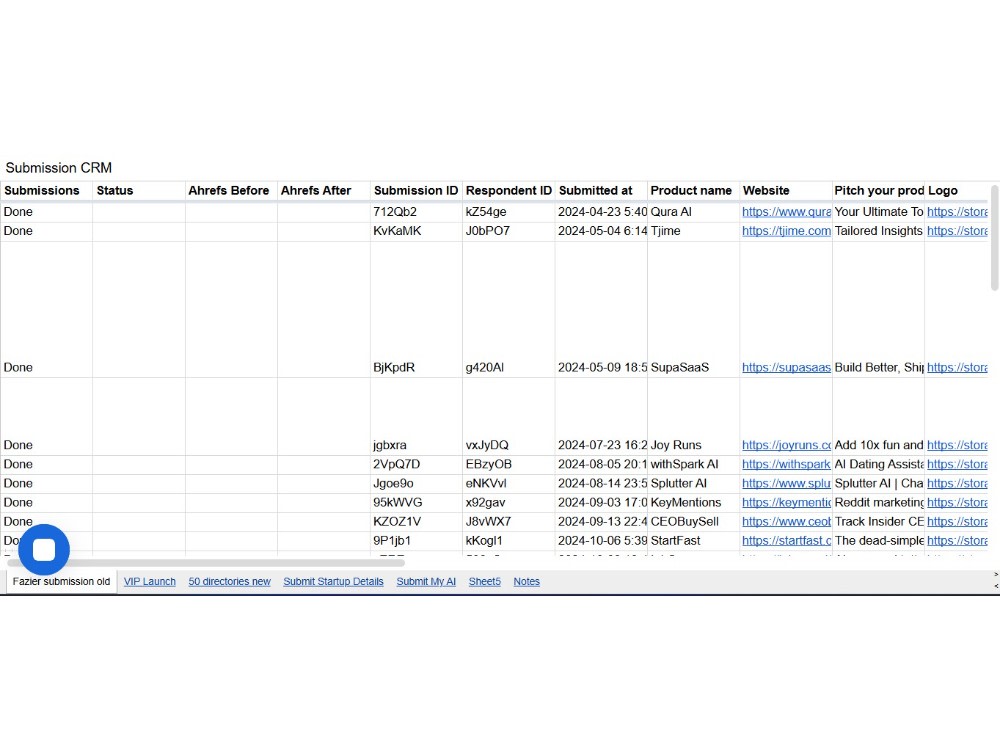Image resolution: width=1000 pixels, height=750 pixels.
Task: Open the joyruns website link
Action: 786,445
